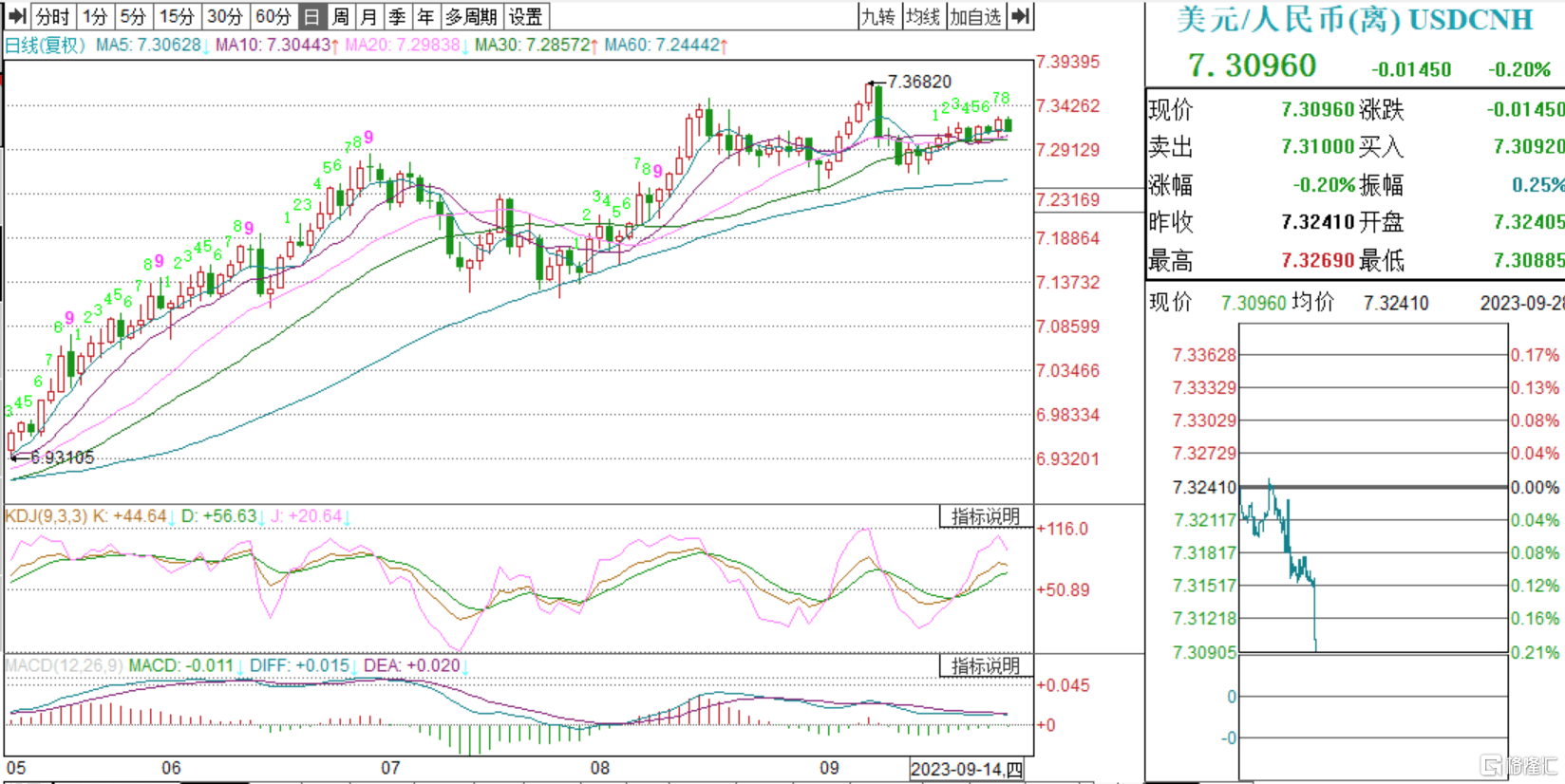
Task: Open the 多周期 multi-period view
Action: point(471,16)
